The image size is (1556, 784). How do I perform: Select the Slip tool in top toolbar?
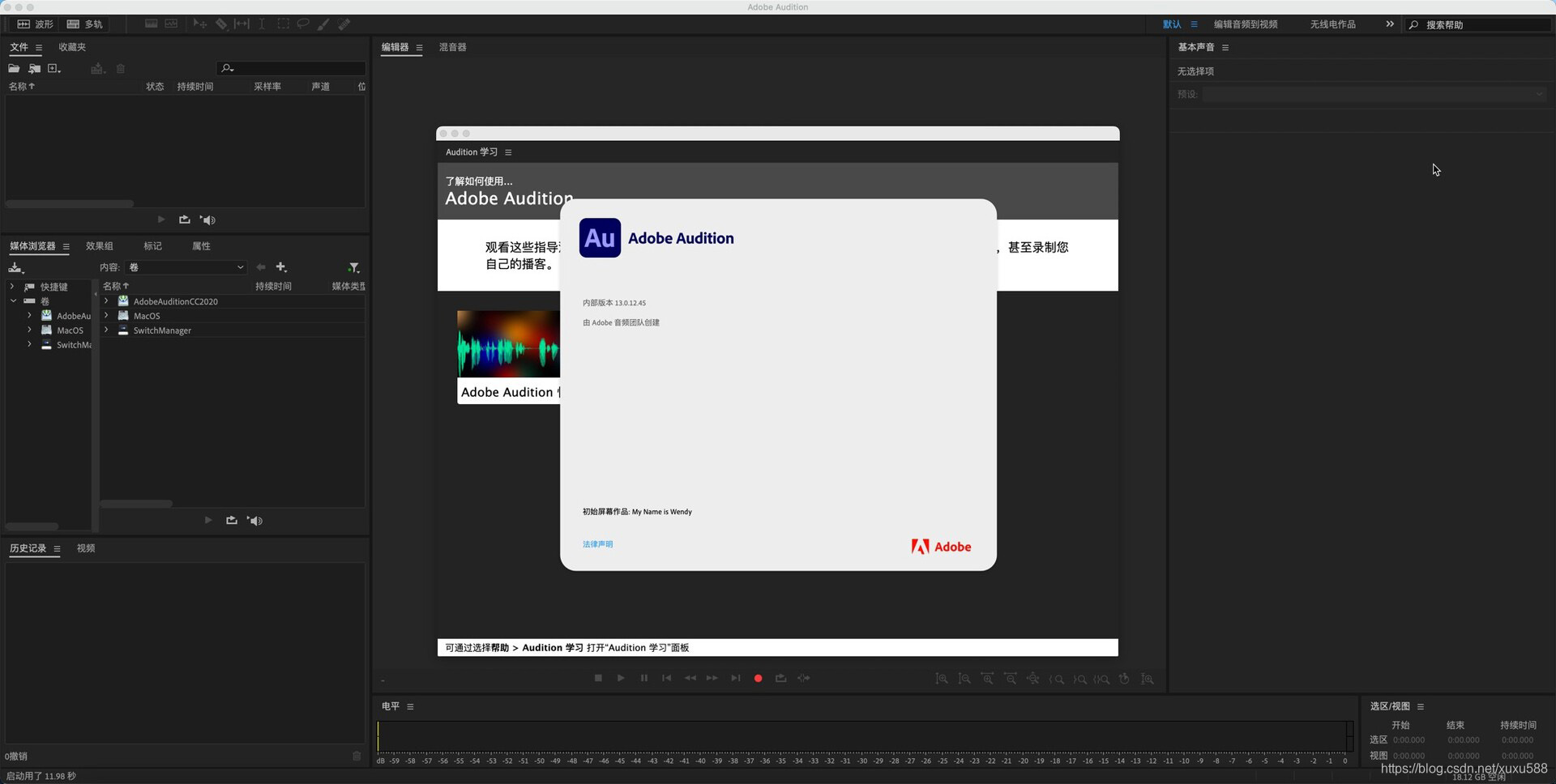[x=242, y=24]
